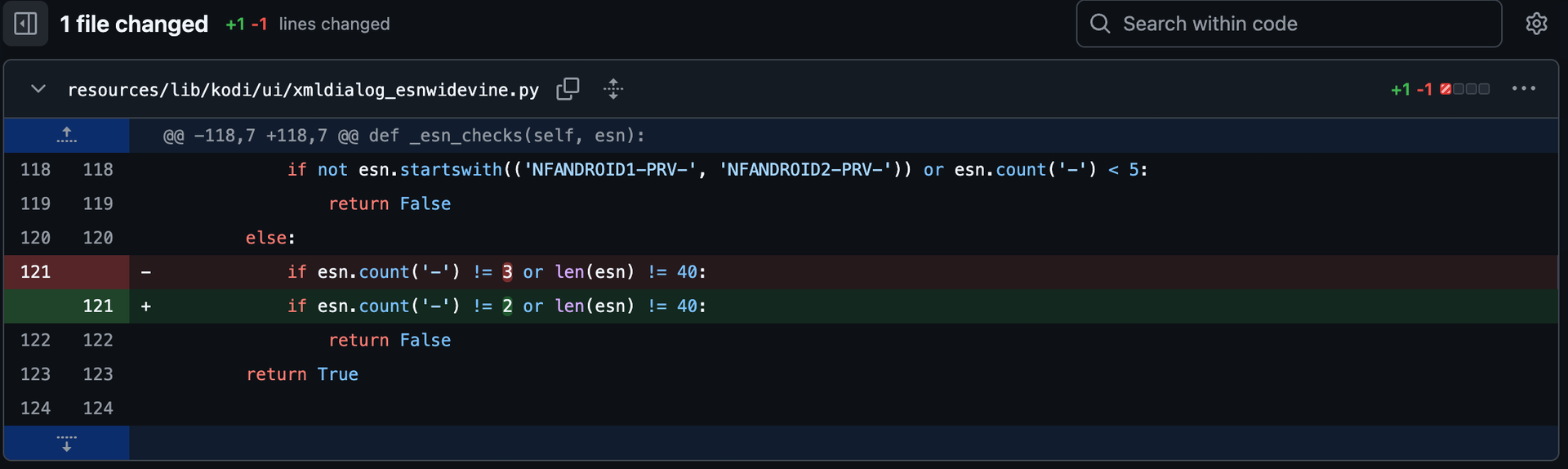
Task: Select the deleted line number 121
Action: click(35, 272)
